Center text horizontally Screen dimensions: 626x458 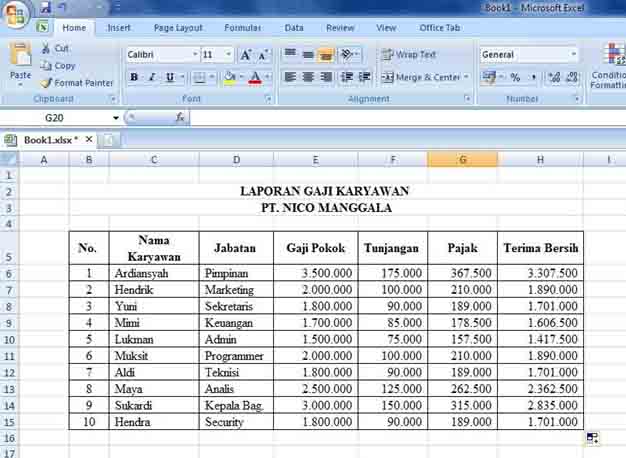coord(308,77)
